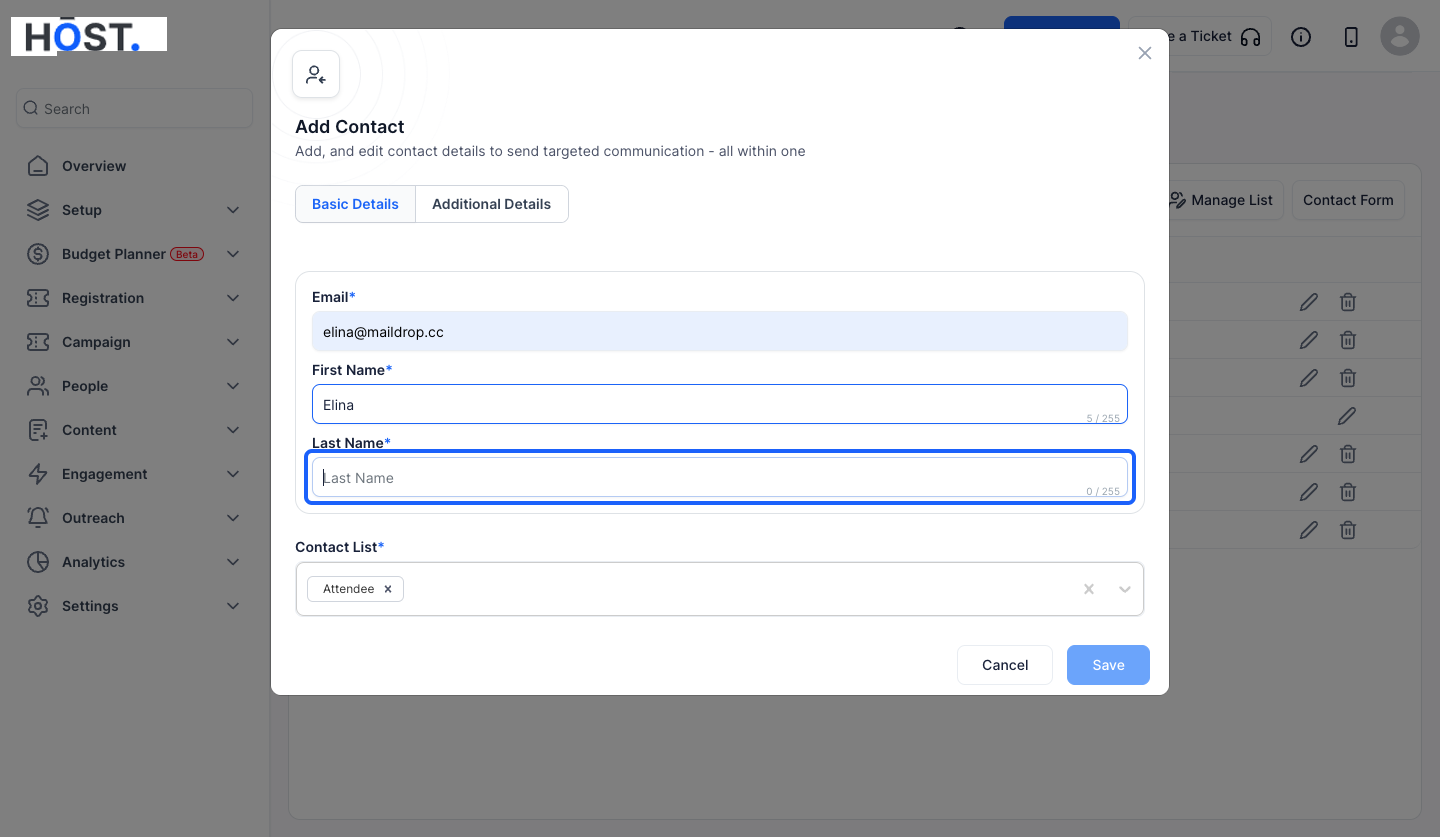
Task: Click the Outreach bell icon
Action: (38, 518)
